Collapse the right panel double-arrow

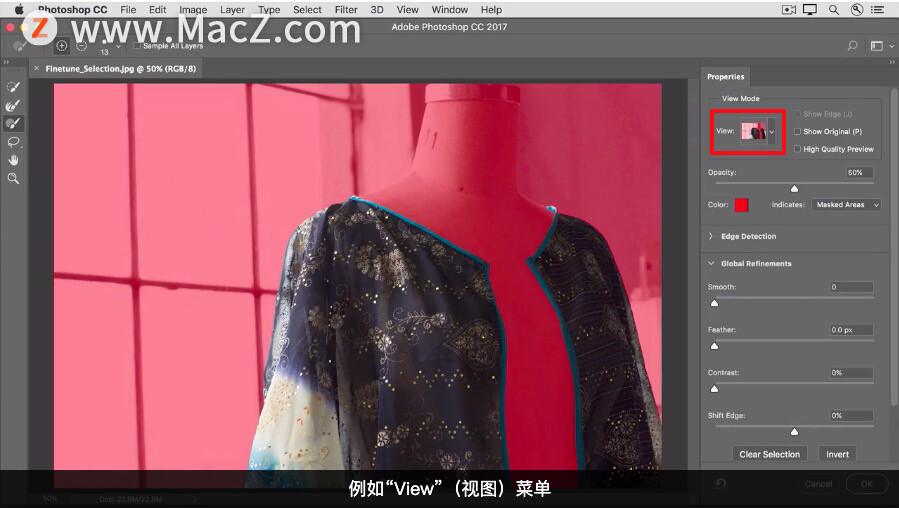(892, 61)
